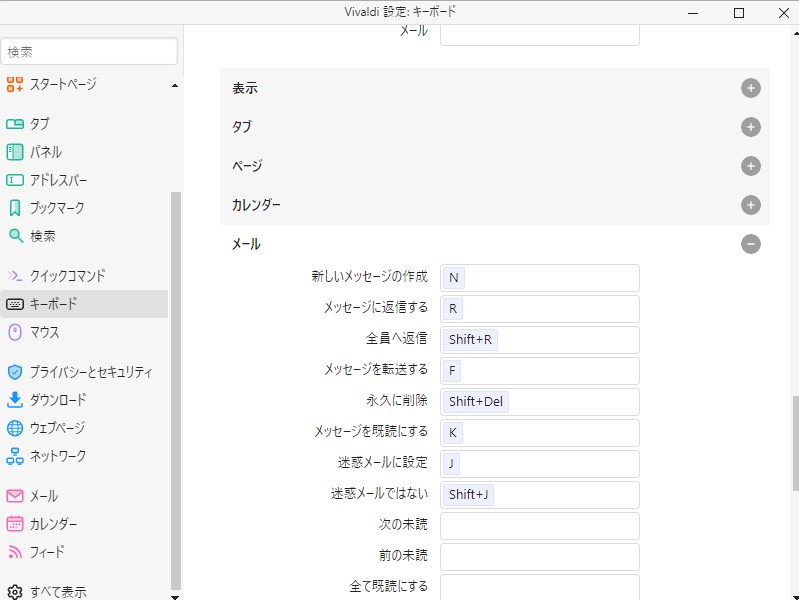Screen dimensions: 799x600
Task: Open スタートページ settings from sidebar icon
Action: click(15, 84)
